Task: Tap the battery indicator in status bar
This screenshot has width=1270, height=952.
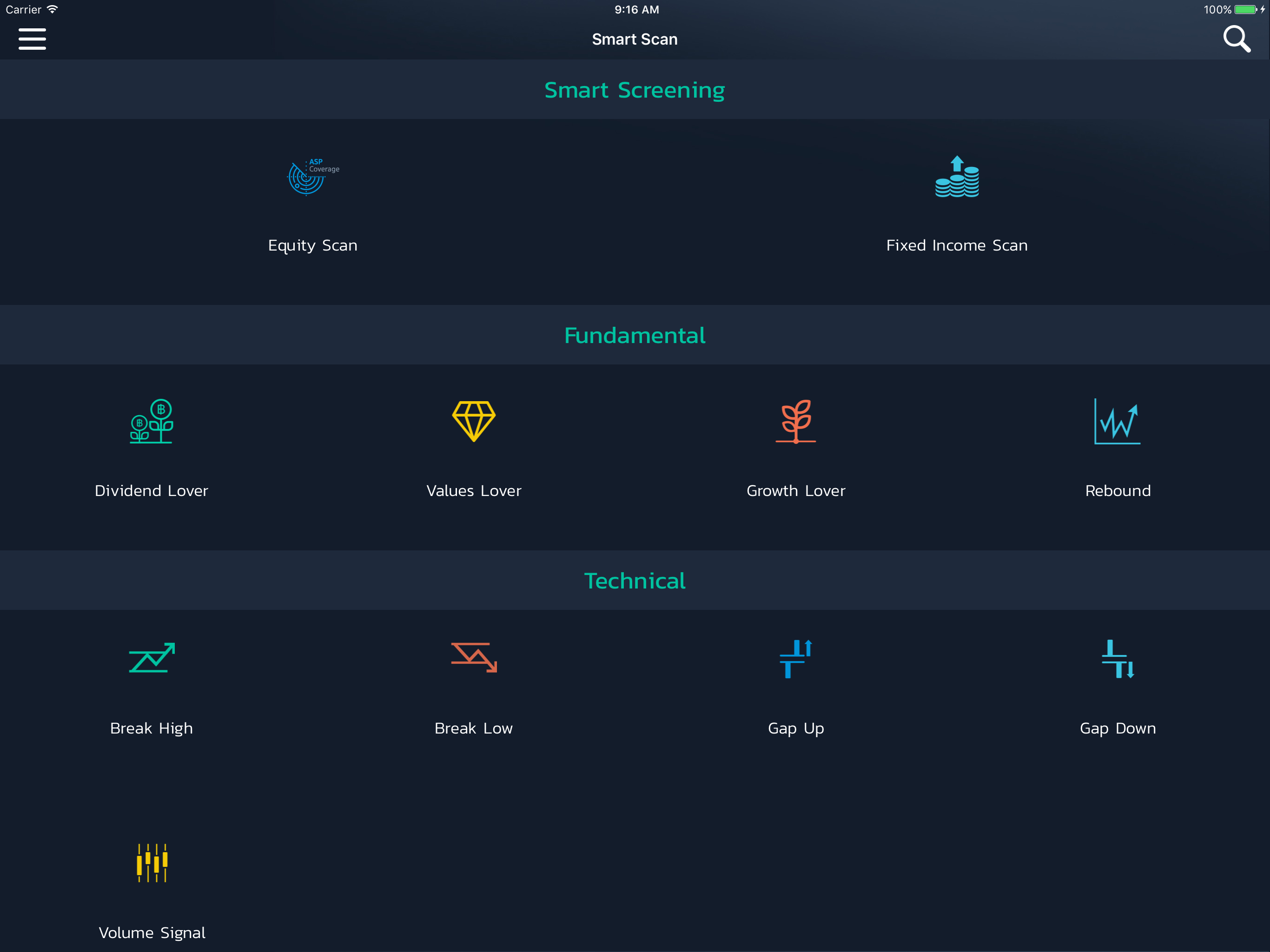Action: [x=1245, y=9]
